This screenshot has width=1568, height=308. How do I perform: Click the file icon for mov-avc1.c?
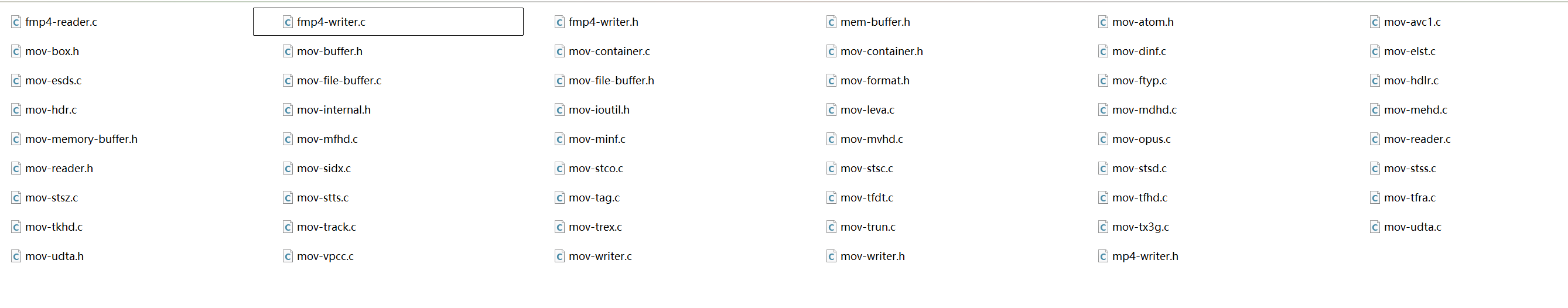1375,22
